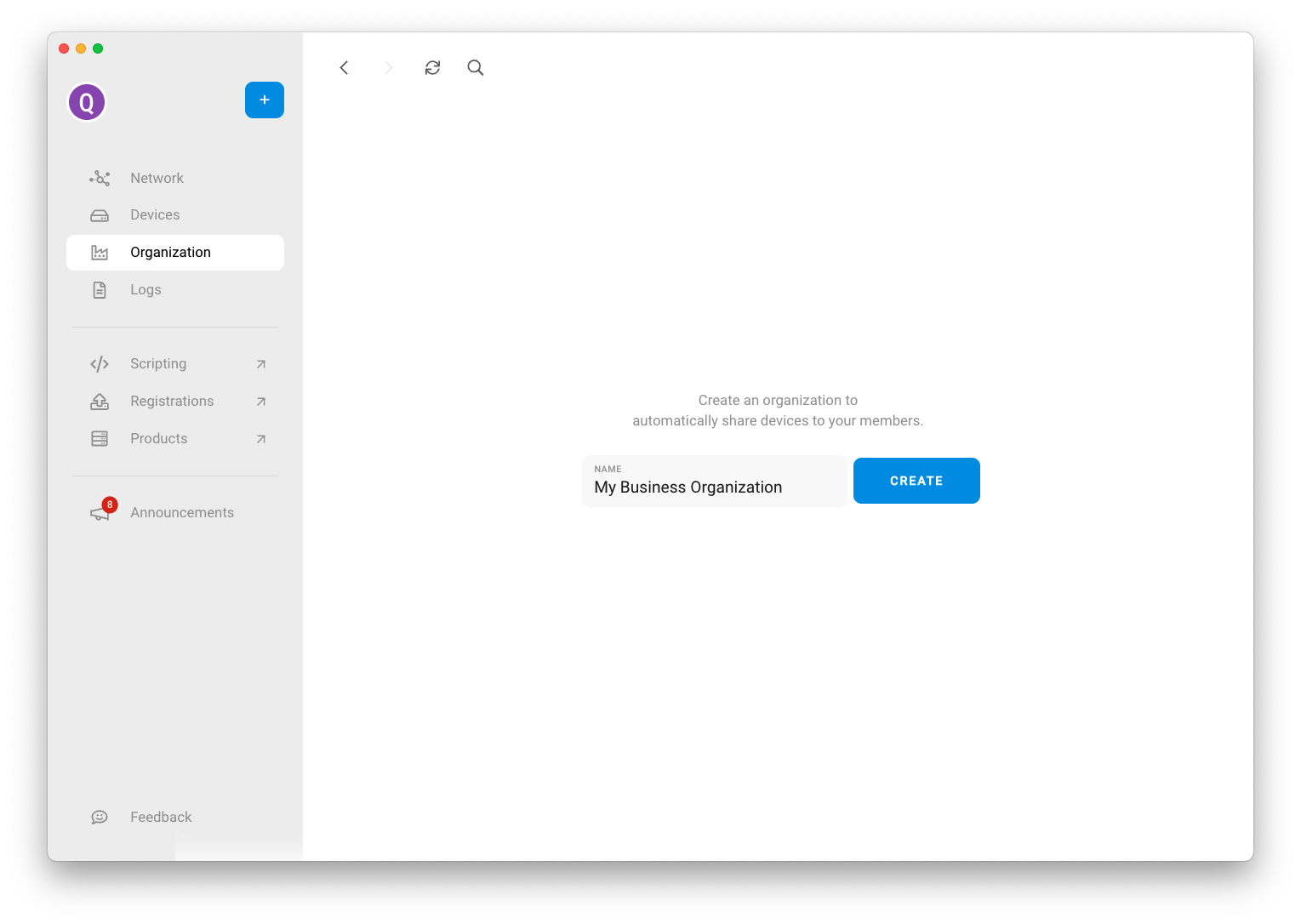The height and width of the screenshot is (924, 1301).
Task: Click the yellow minimize window button
Action: pyautogui.click(x=81, y=48)
